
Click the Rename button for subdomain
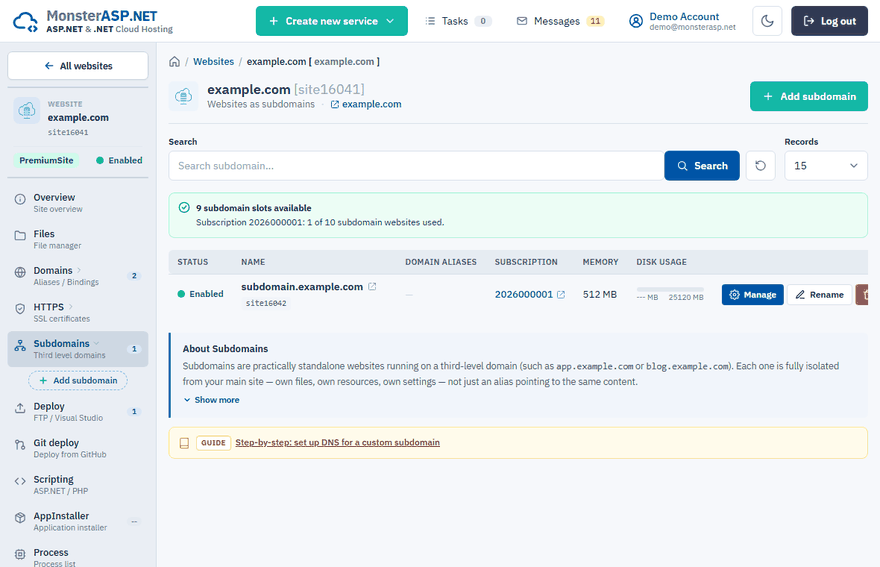(819, 295)
